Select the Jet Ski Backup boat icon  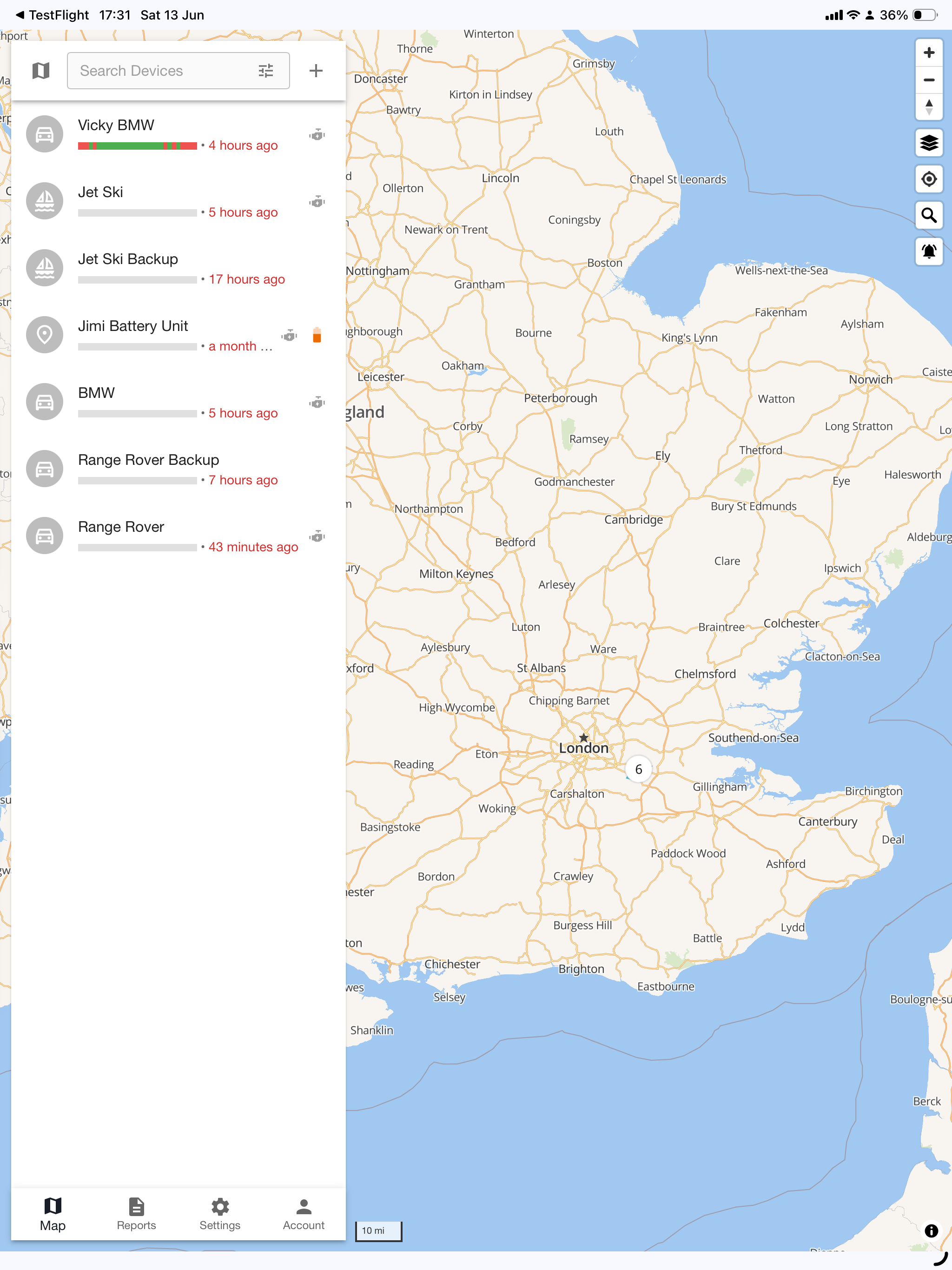tap(45, 268)
